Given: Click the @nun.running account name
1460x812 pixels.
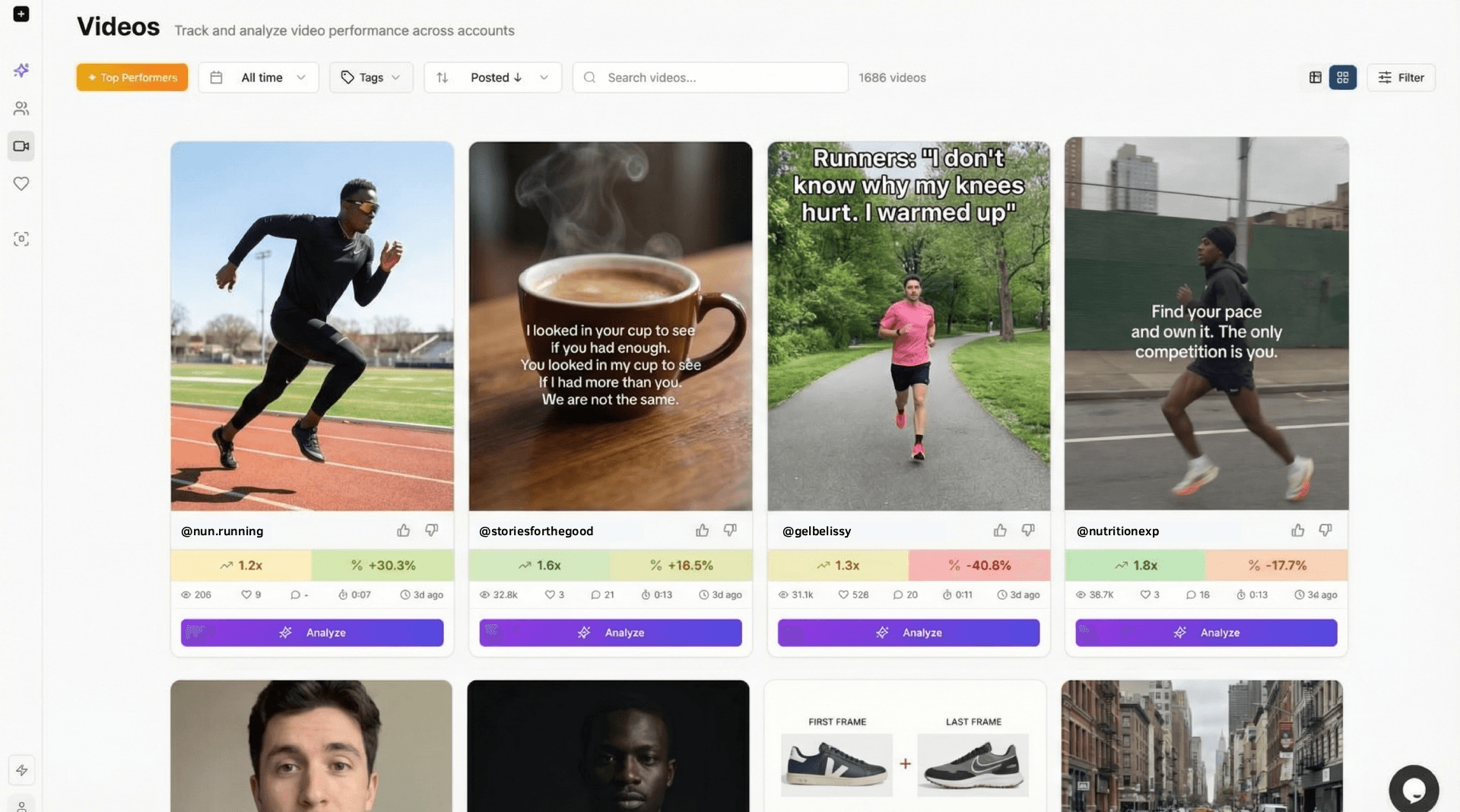Looking at the screenshot, I should pyautogui.click(x=222, y=531).
